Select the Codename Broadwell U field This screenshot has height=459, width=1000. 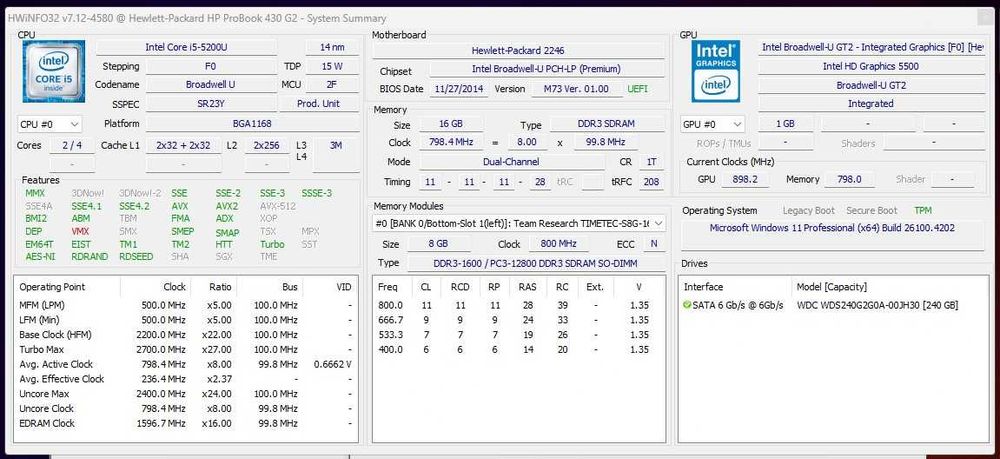pos(211,84)
